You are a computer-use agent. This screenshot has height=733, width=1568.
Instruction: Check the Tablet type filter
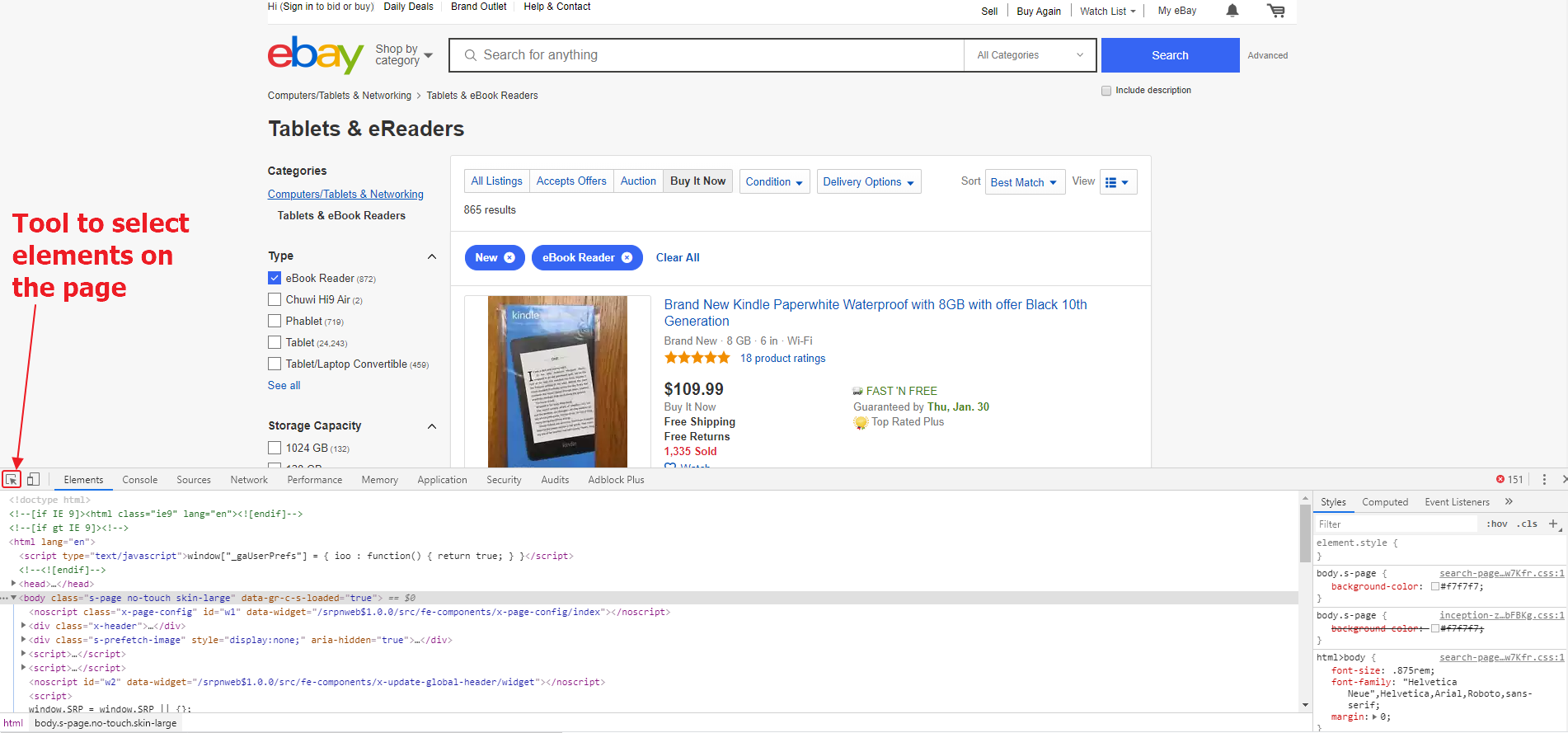click(275, 342)
